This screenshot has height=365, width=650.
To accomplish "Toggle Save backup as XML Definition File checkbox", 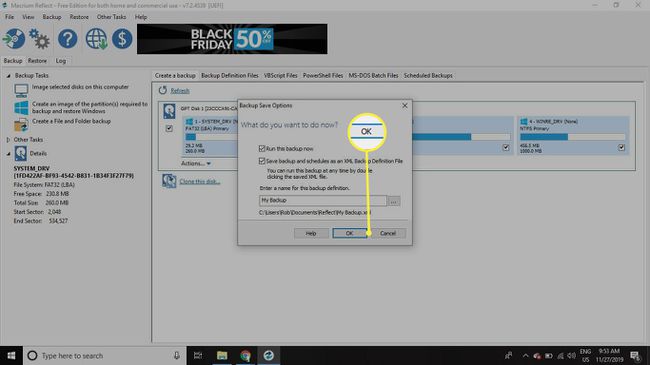I will click(x=262, y=161).
